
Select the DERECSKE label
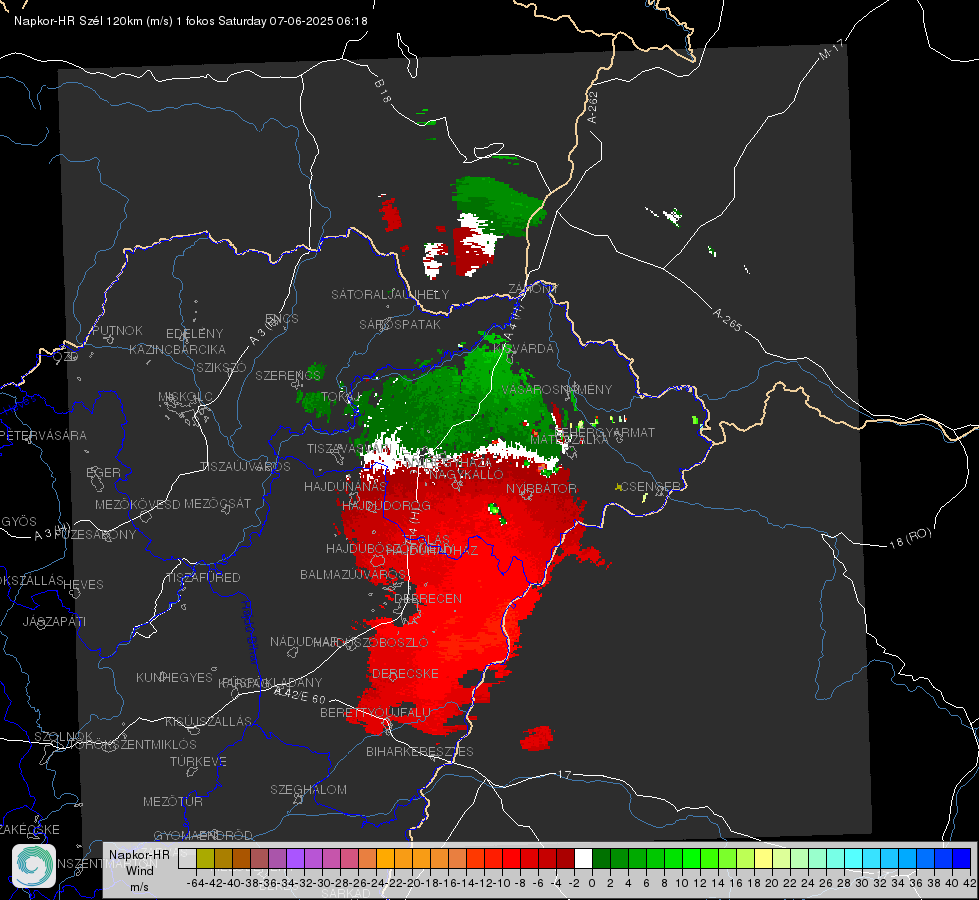[x=405, y=673]
